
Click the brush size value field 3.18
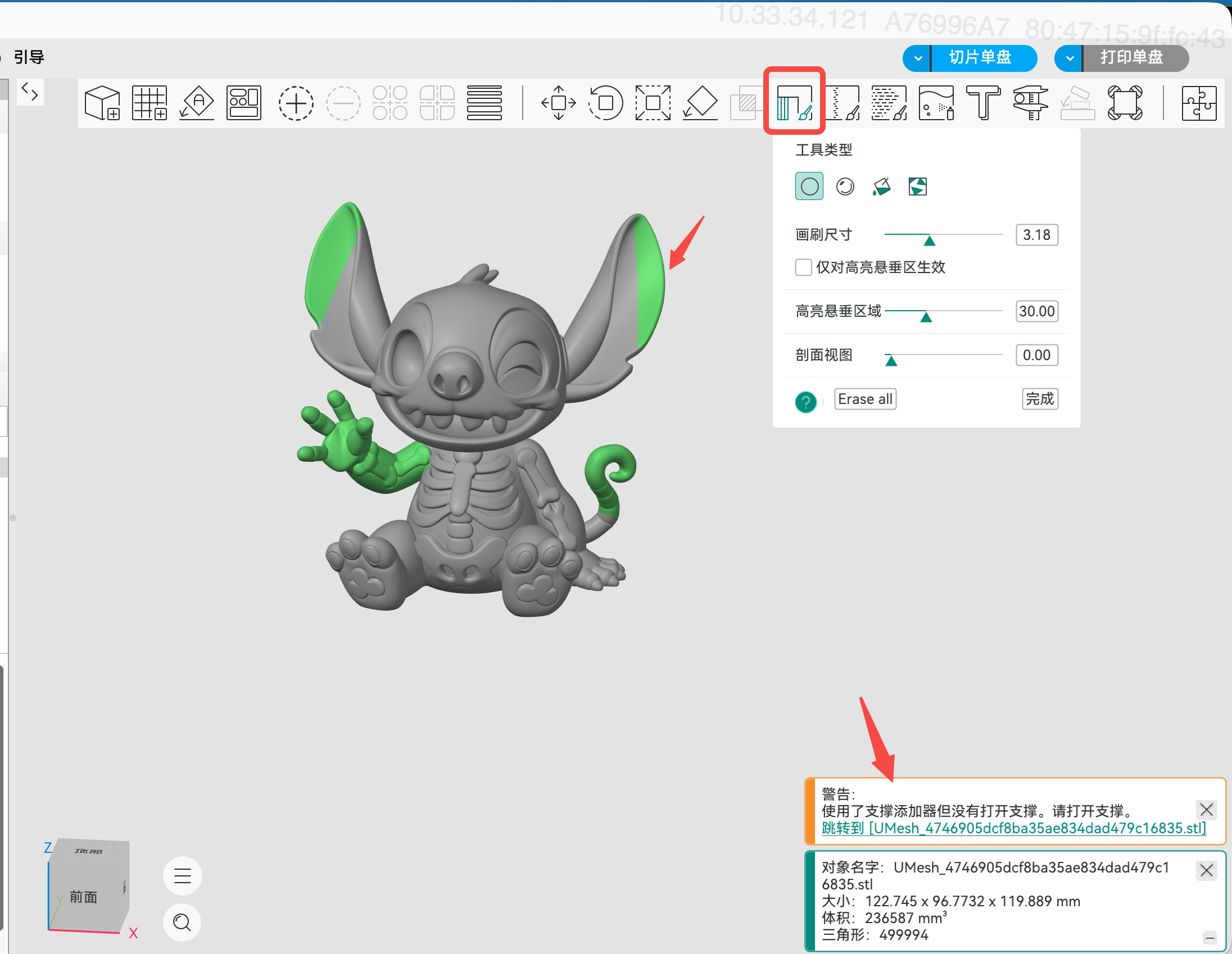(1037, 234)
